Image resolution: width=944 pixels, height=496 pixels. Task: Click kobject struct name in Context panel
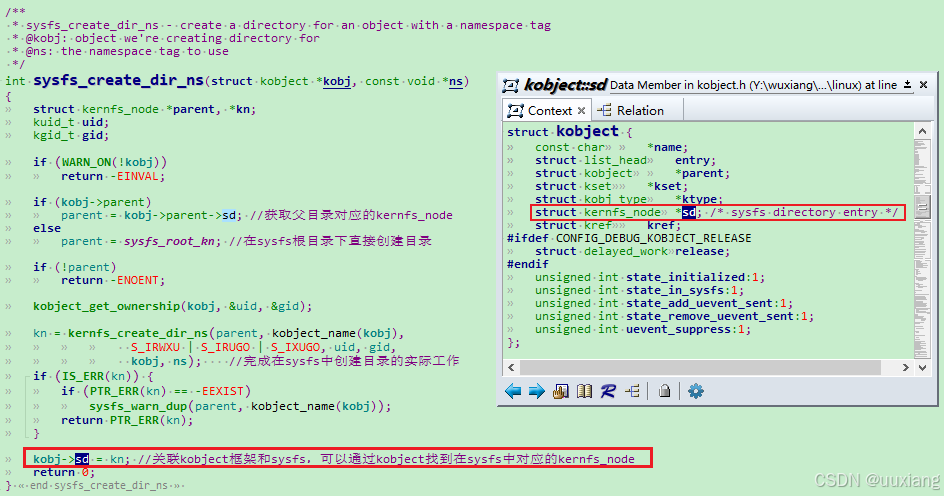587,131
